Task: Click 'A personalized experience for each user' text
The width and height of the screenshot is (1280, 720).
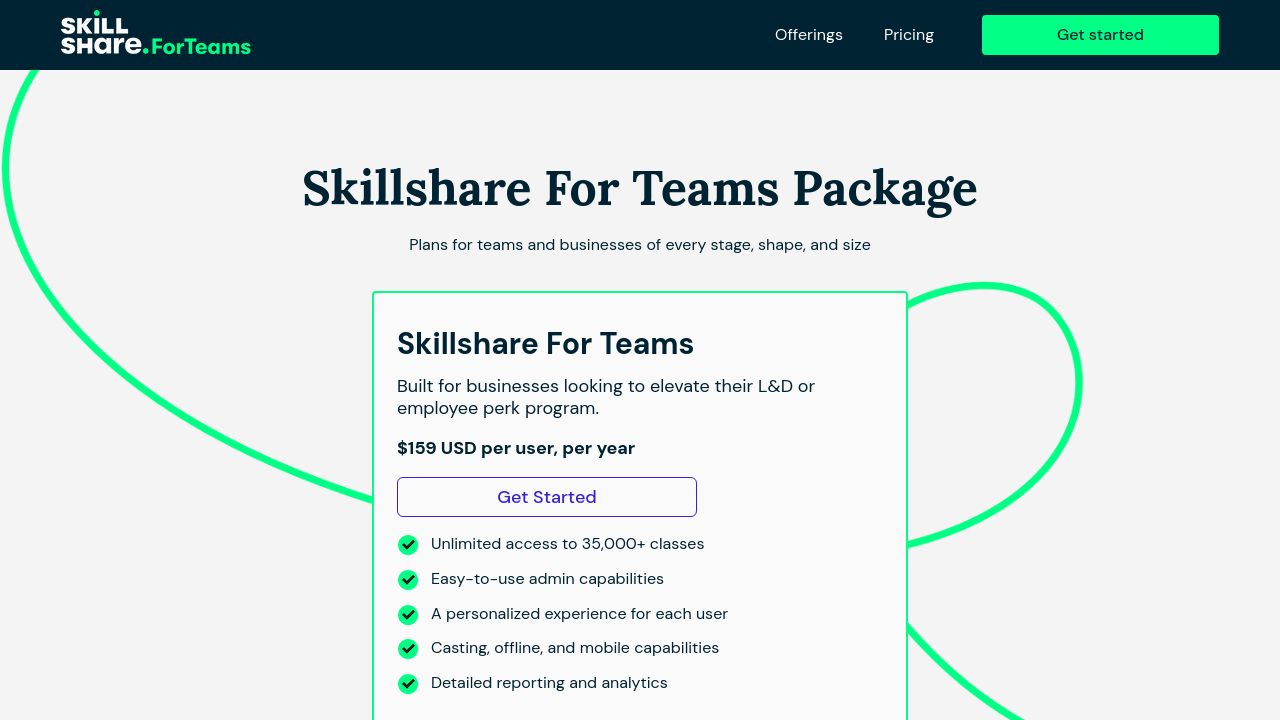Action: click(579, 614)
